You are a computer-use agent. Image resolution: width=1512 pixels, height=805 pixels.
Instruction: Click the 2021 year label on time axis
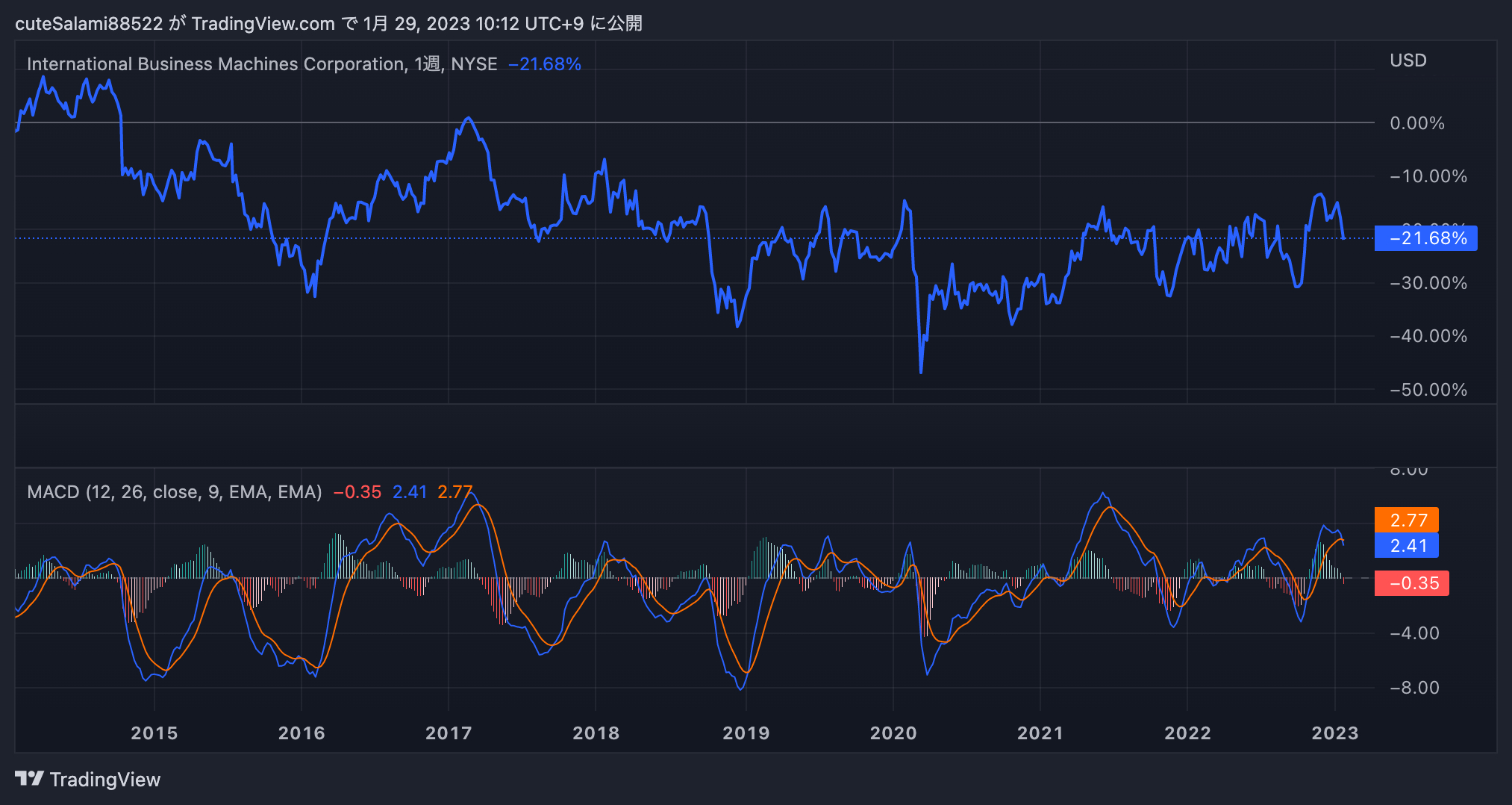tap(1040, 733)
